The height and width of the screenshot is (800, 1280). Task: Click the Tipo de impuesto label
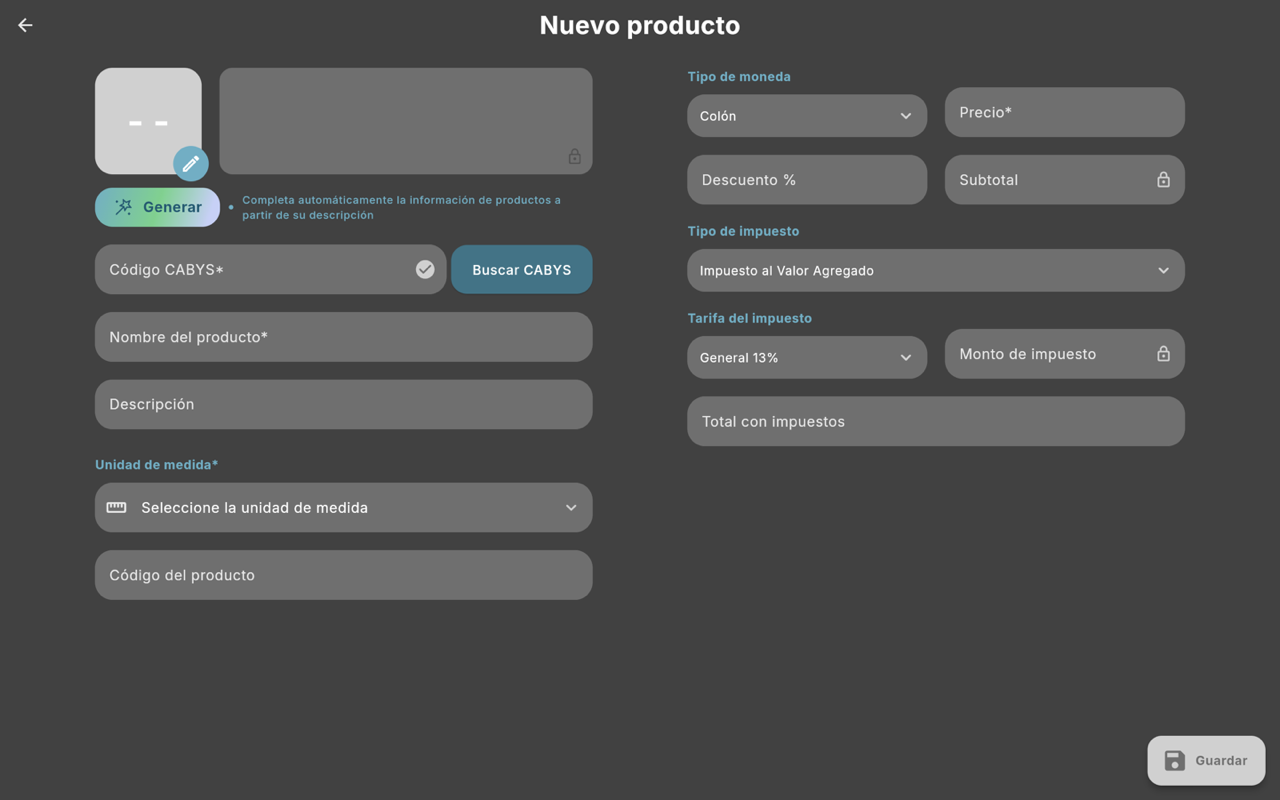point(743,231)
